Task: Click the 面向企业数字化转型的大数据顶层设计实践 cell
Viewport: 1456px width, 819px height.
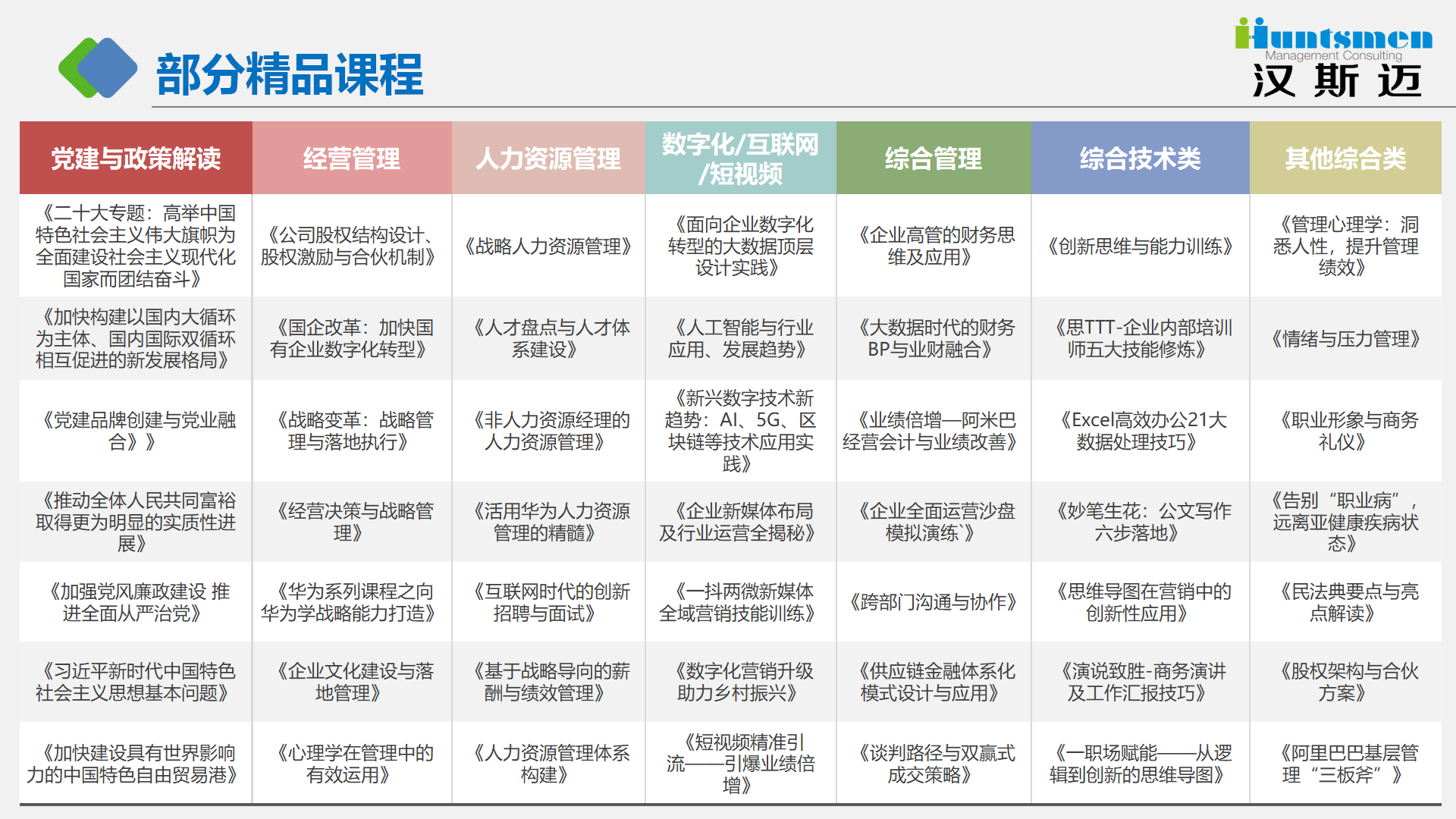Action: pyautogui.click(x=741, y=246)
